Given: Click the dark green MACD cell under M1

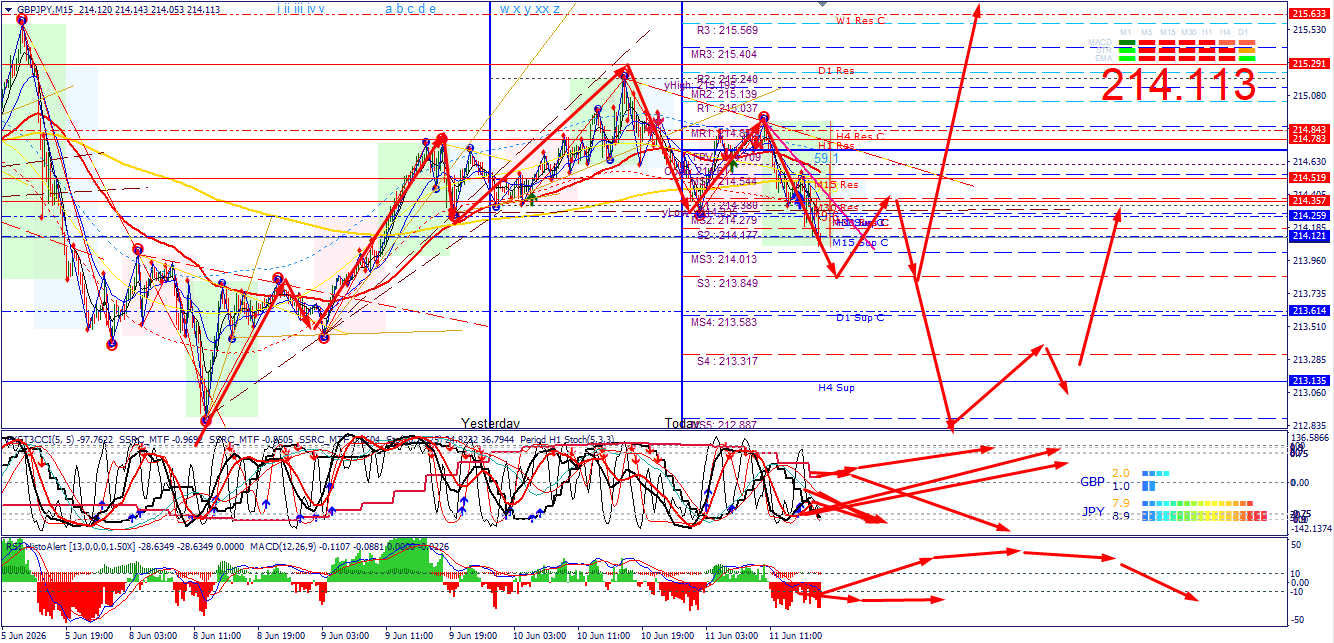Looking at the screenshot, I should point(1127,42).
